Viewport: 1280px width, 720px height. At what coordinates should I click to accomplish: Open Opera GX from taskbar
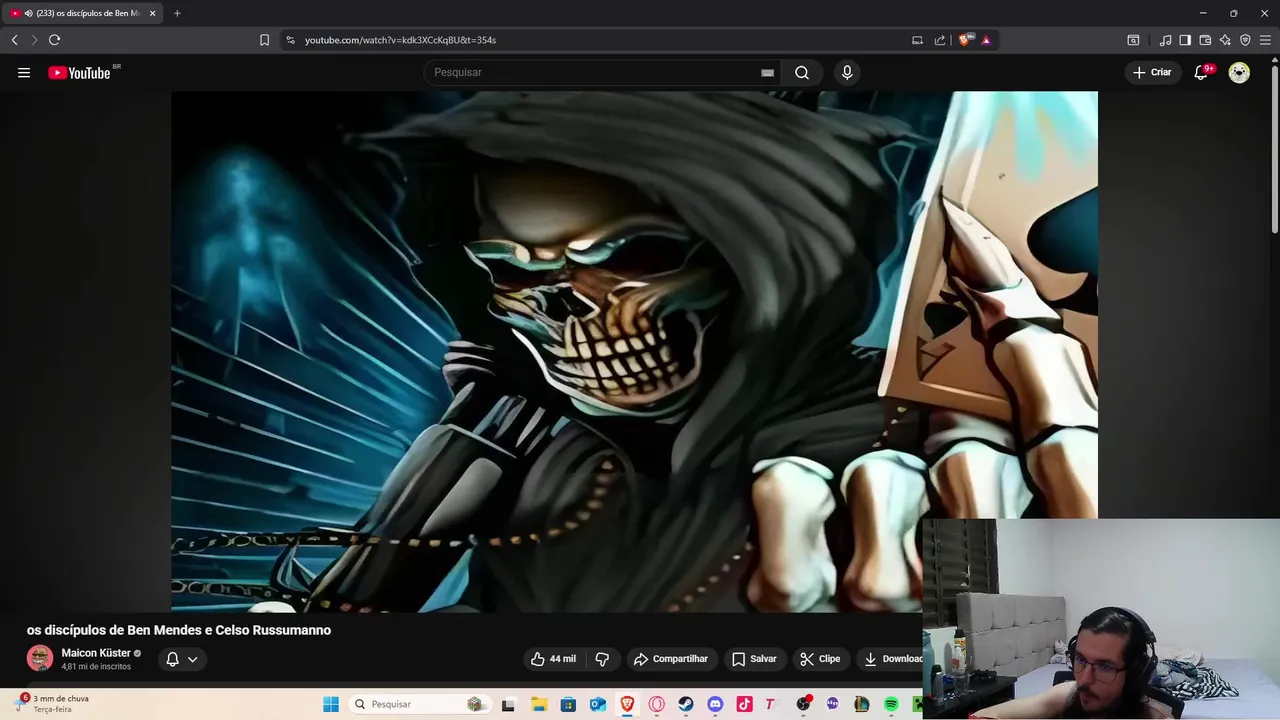click(657, 704)
